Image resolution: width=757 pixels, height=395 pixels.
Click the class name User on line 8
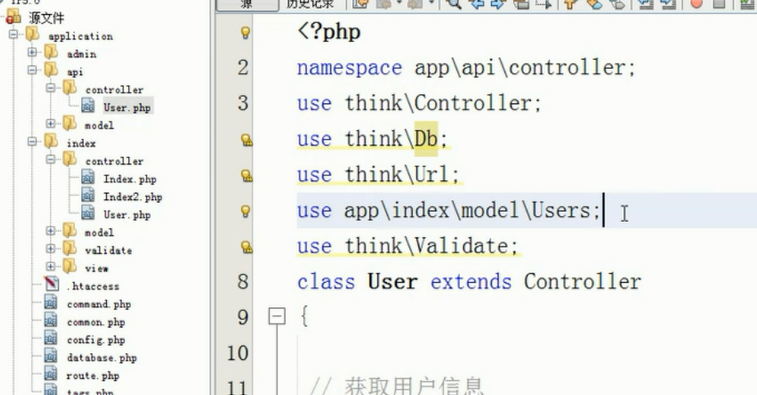(393, 282)
